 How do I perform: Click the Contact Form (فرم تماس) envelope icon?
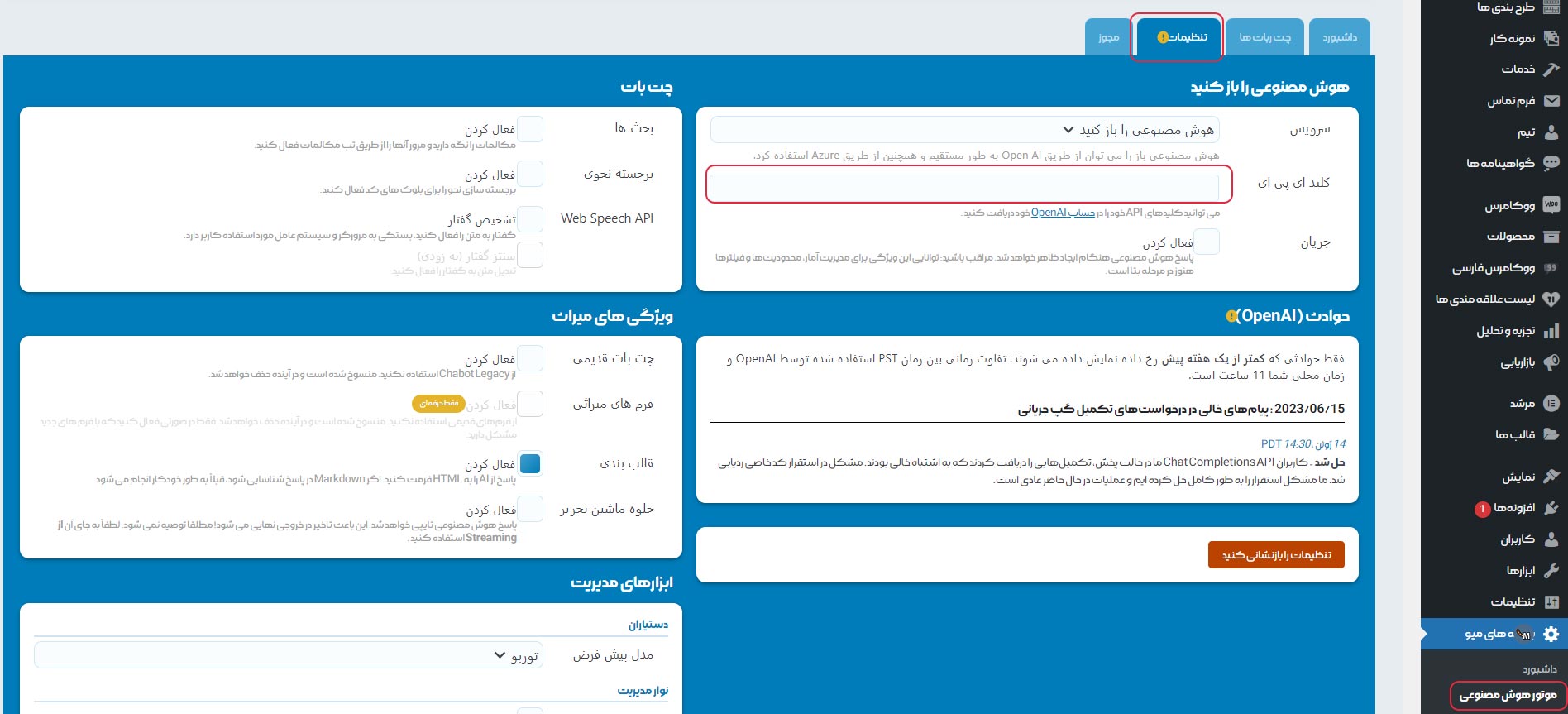coord(1551,101)
